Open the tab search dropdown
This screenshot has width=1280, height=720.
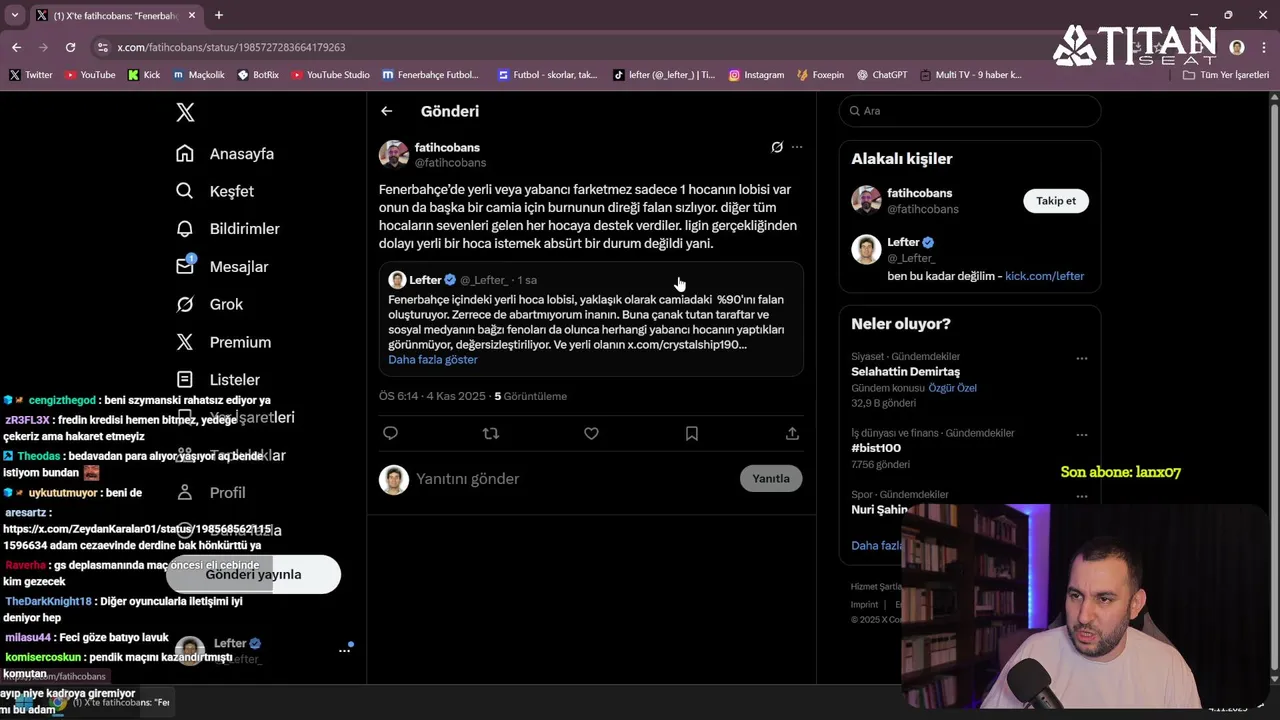tap(14, 15)
